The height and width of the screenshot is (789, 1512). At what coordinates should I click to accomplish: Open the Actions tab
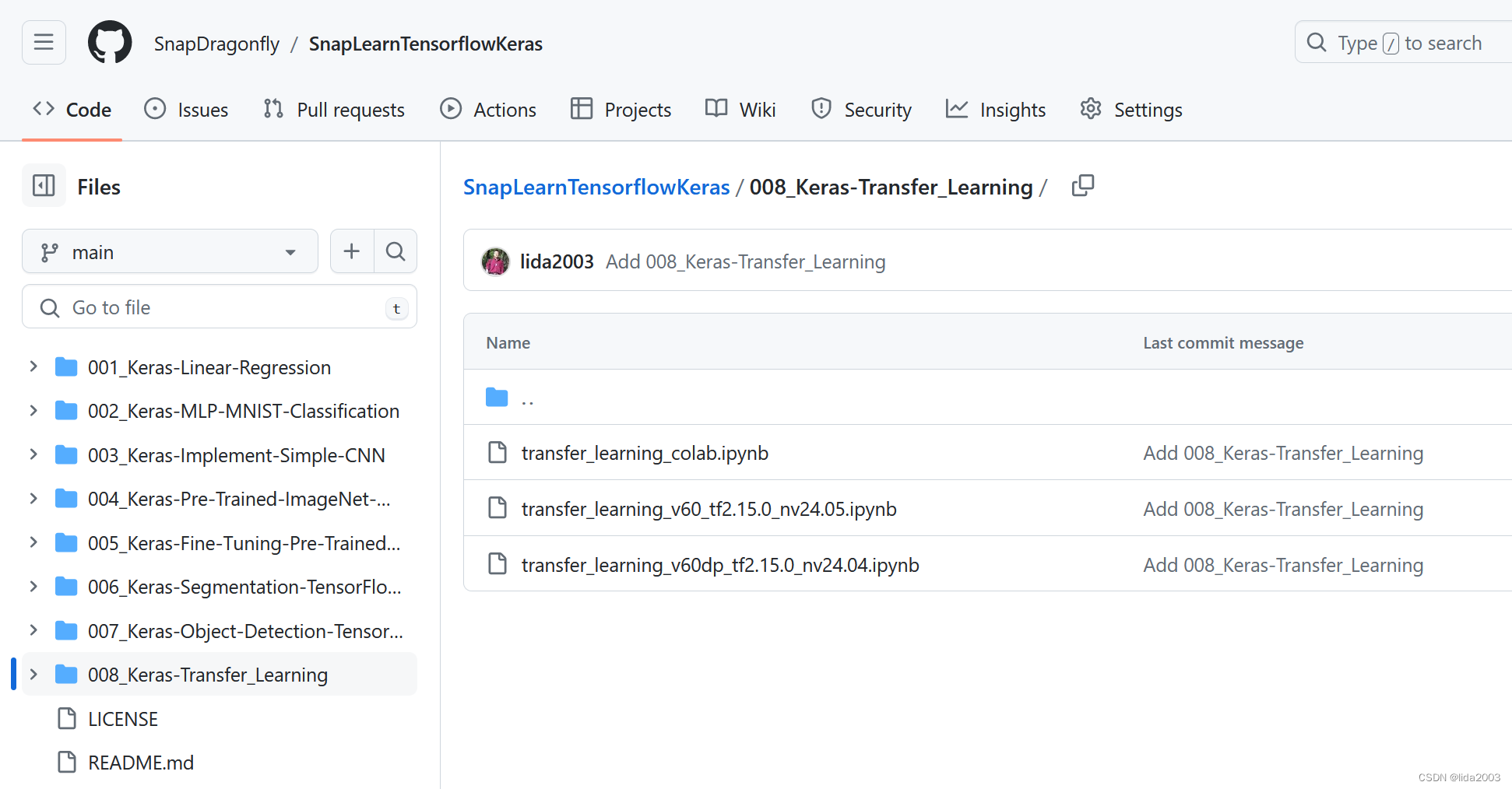coord(488,110)
